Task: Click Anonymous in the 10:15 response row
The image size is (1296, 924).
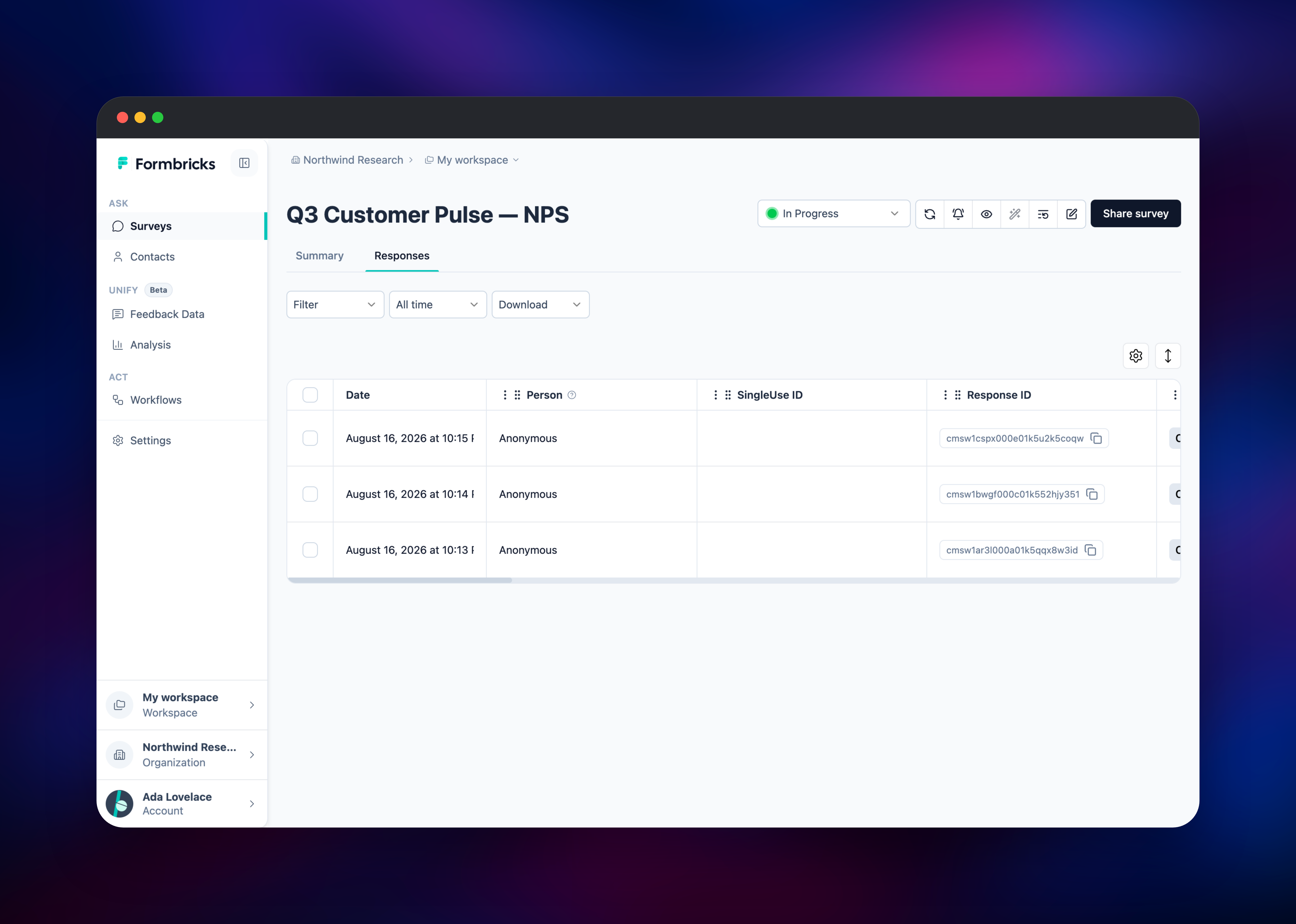Action: [528, 438]
